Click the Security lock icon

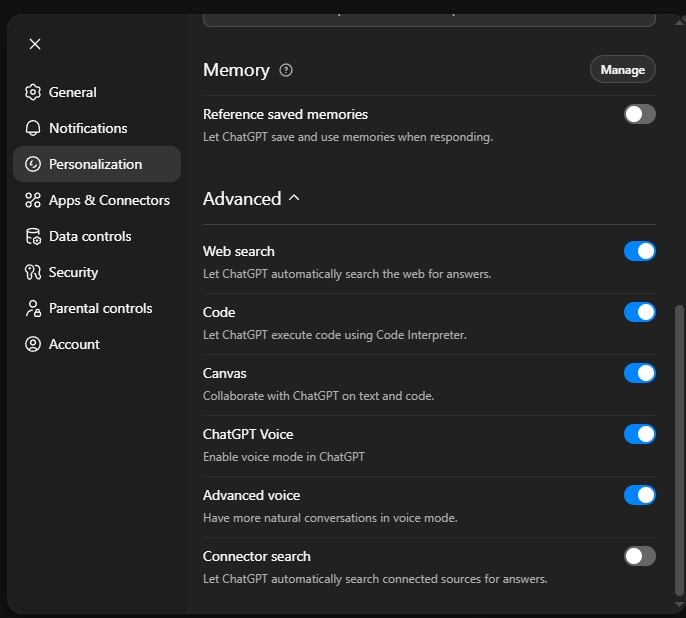[x=33, y=272]
